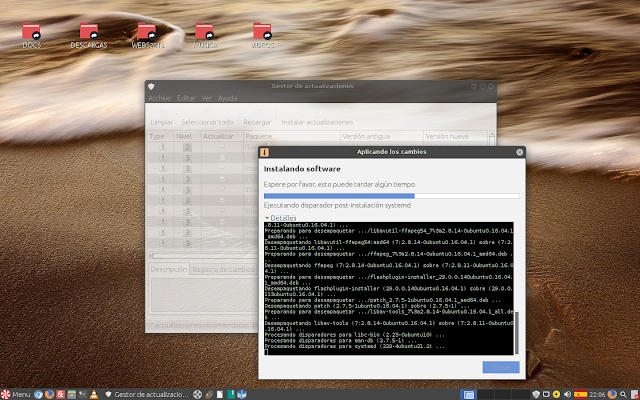
Task: Open the WEBS2018 folder shortcut
Action: (x=147, y=35)
